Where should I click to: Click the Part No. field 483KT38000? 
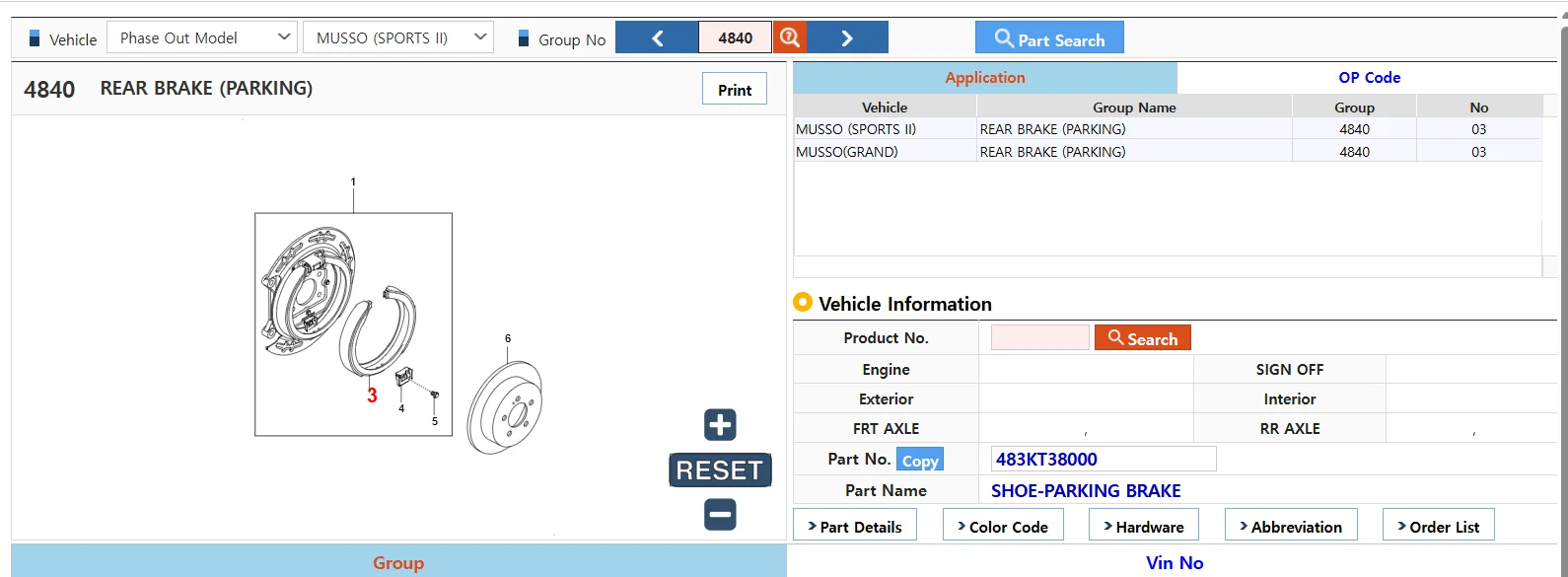pos(1104,459)
